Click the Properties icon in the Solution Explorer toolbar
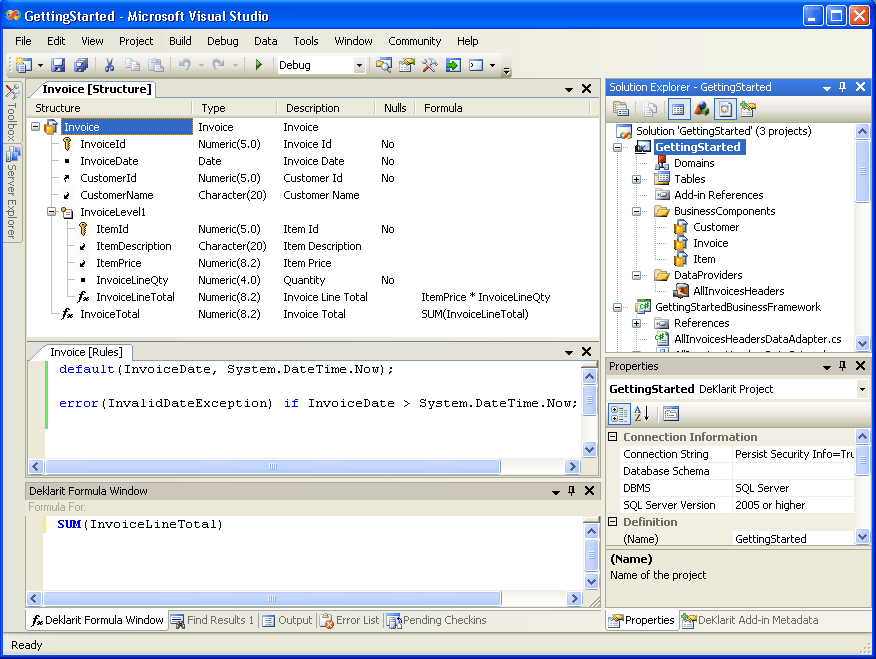Image resolution: width=876 pixels, height=659 pixels. click(621, 109)
